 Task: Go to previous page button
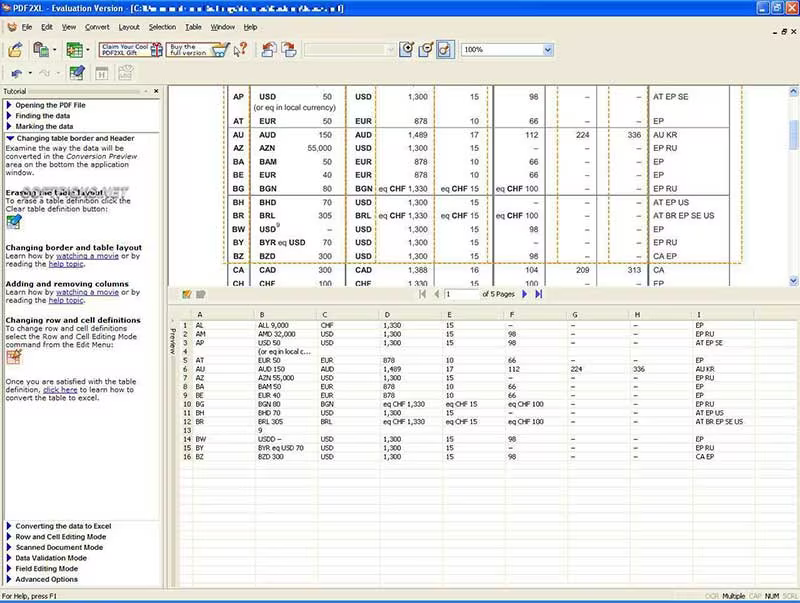coord(437,294)
